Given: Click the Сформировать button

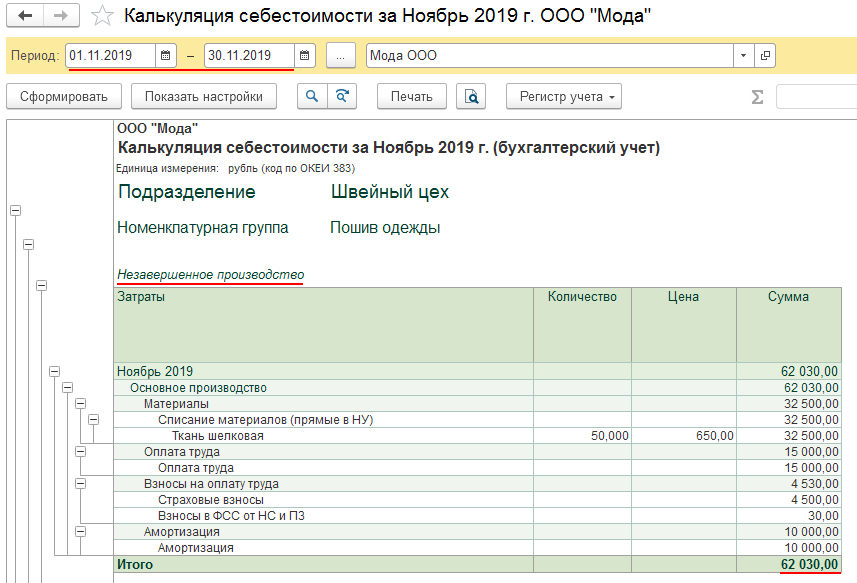Looking at the screenshot, I should coord(64,97).
